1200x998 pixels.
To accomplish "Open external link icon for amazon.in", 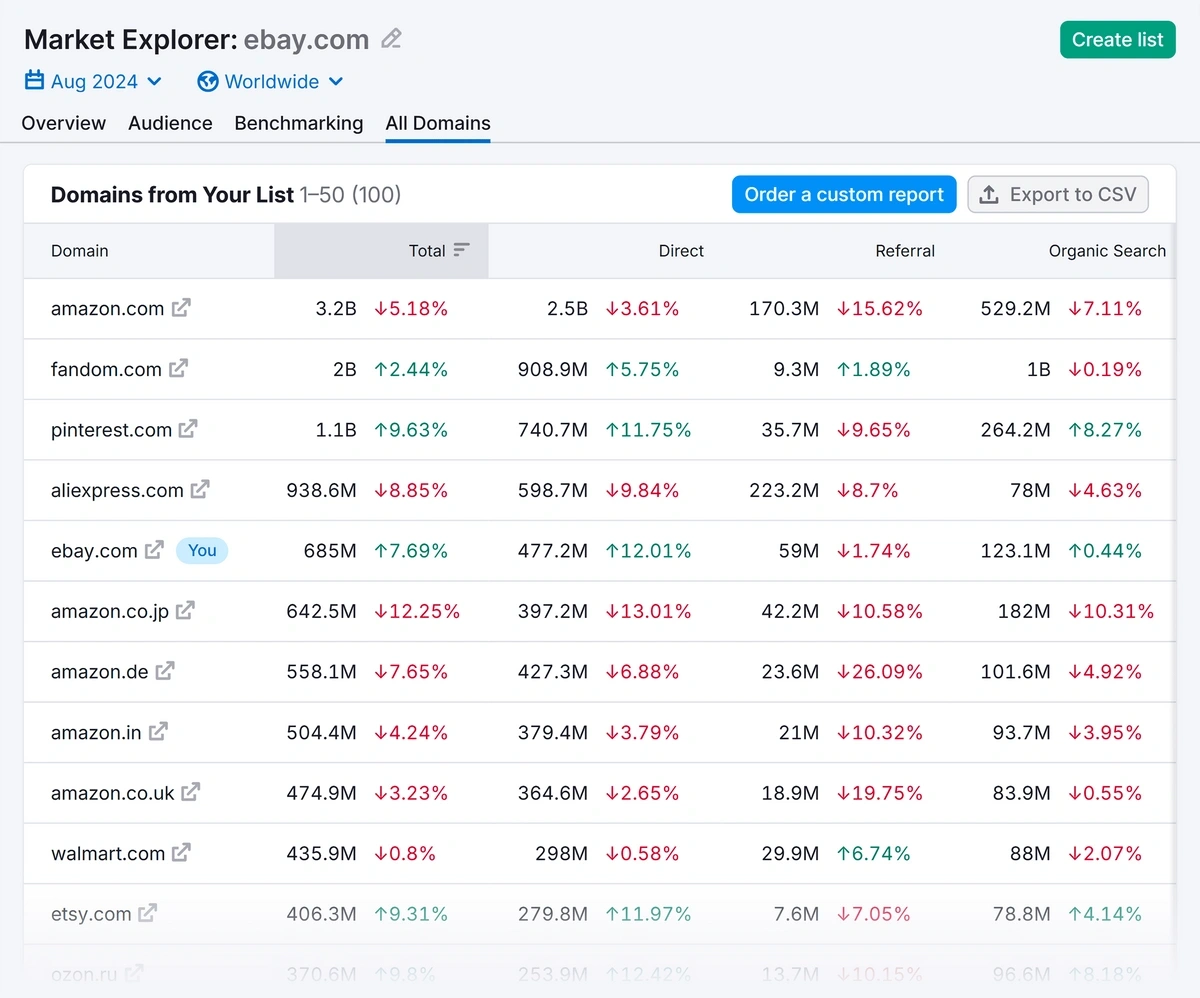I will pyautogui.click(x=158, y=732).
